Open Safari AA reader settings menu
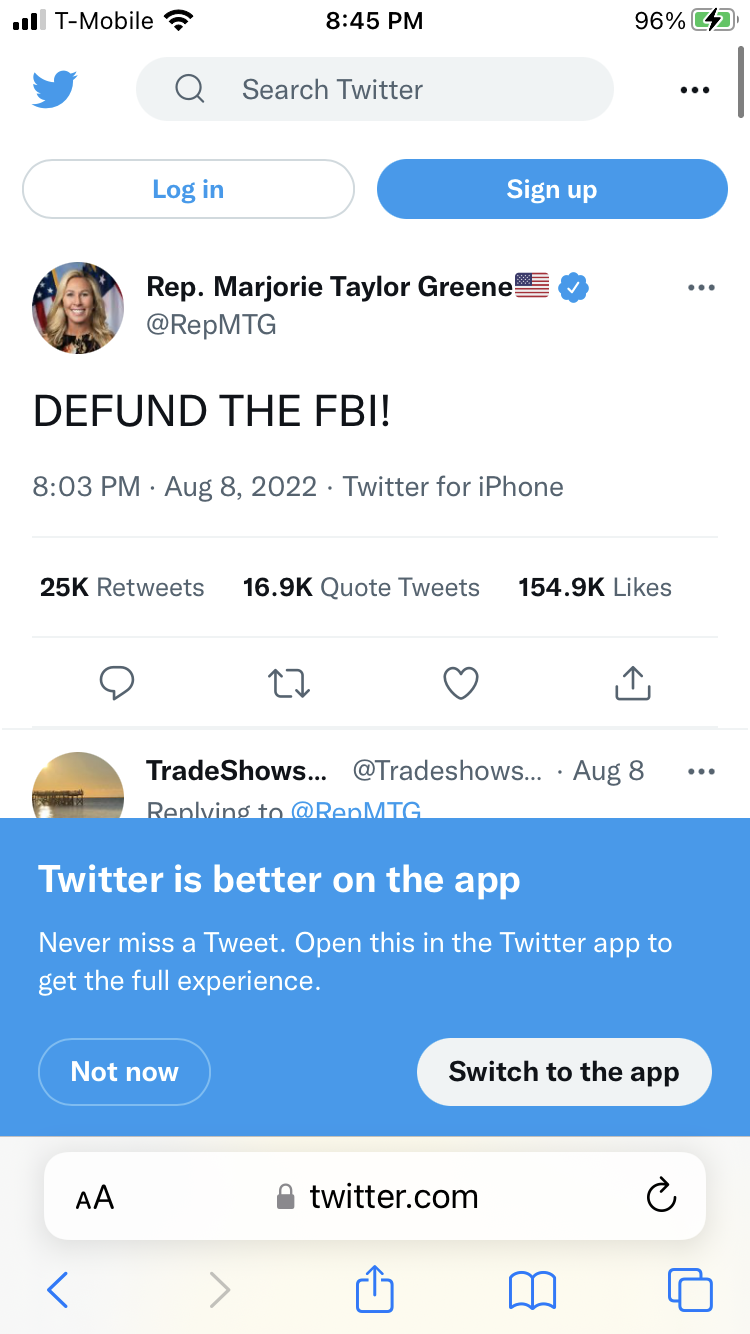This screenshot has height=1334, width=750. [x=95, y=1197]
